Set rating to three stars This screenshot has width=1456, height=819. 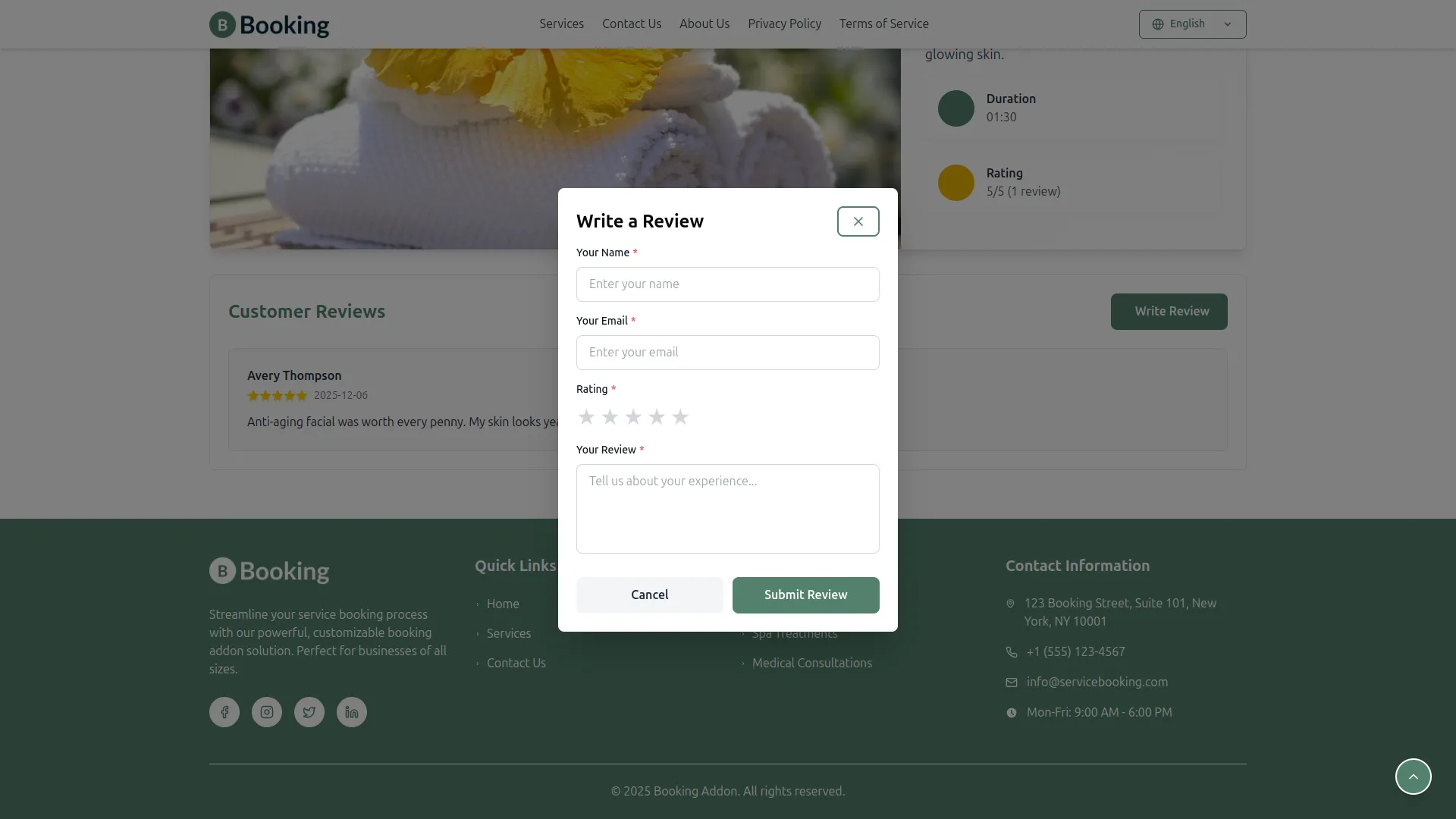tap(633, 417)
